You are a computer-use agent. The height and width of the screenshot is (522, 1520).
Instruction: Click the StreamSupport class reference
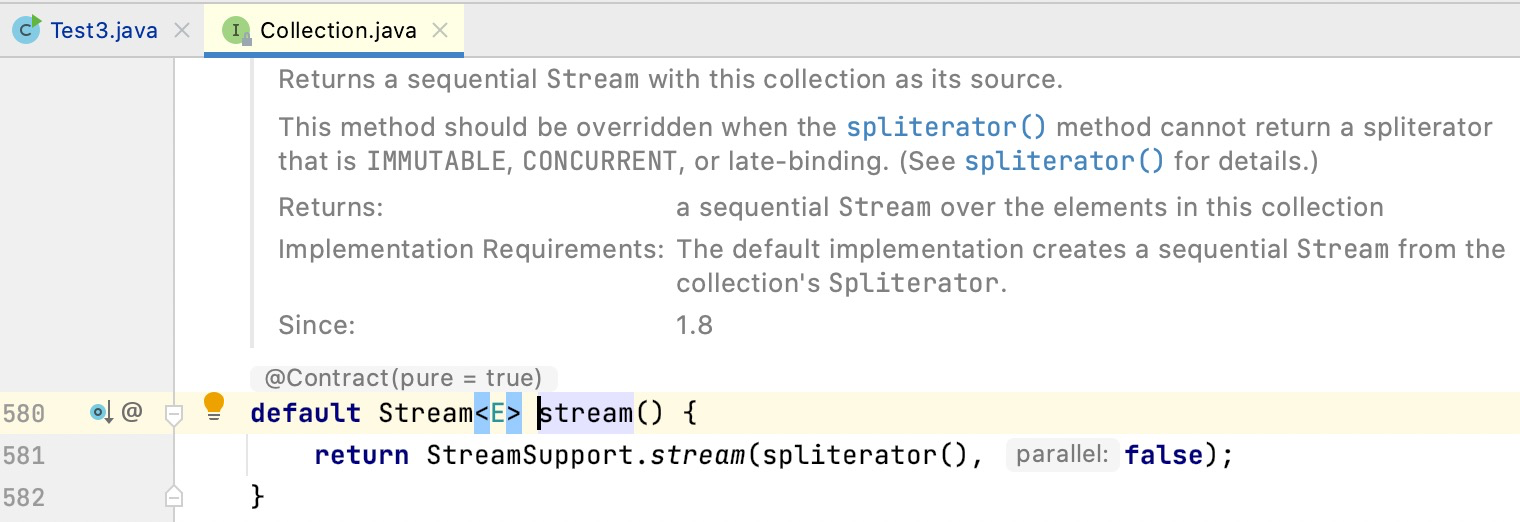tap(532, 456)
